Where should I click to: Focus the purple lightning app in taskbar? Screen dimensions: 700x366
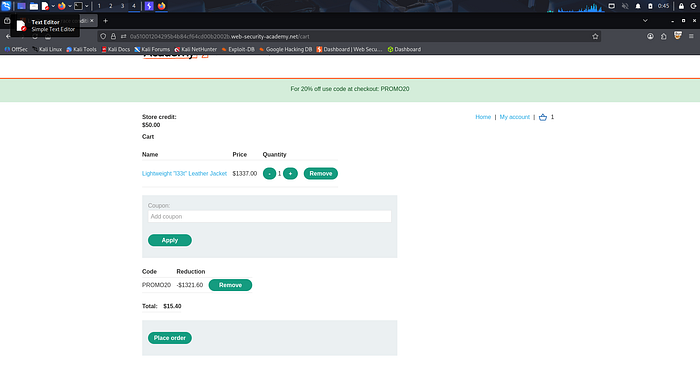(149, 6)
